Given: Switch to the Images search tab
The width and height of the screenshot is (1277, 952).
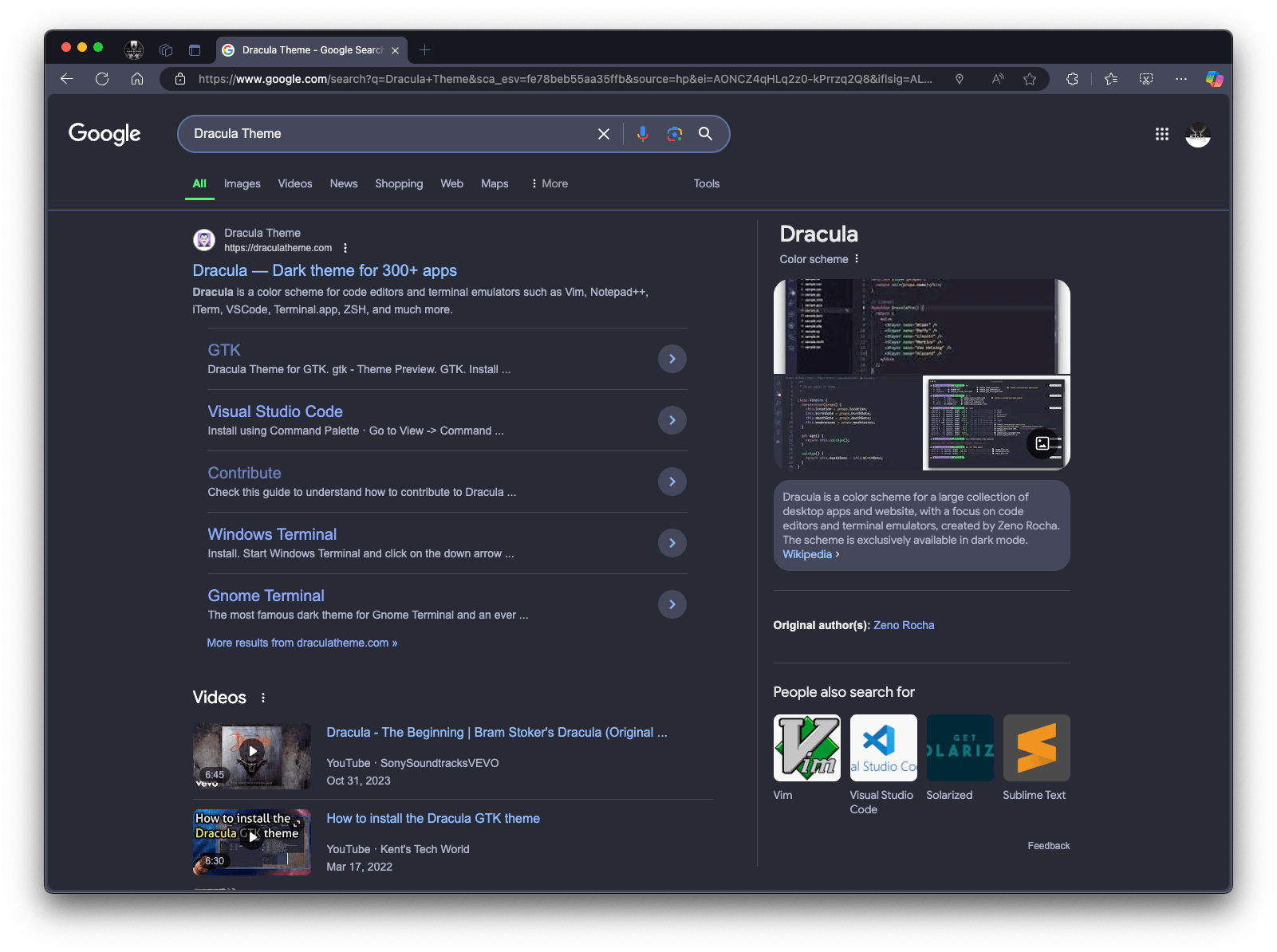Looking at the screenshot, I should (x=242, y=183).
